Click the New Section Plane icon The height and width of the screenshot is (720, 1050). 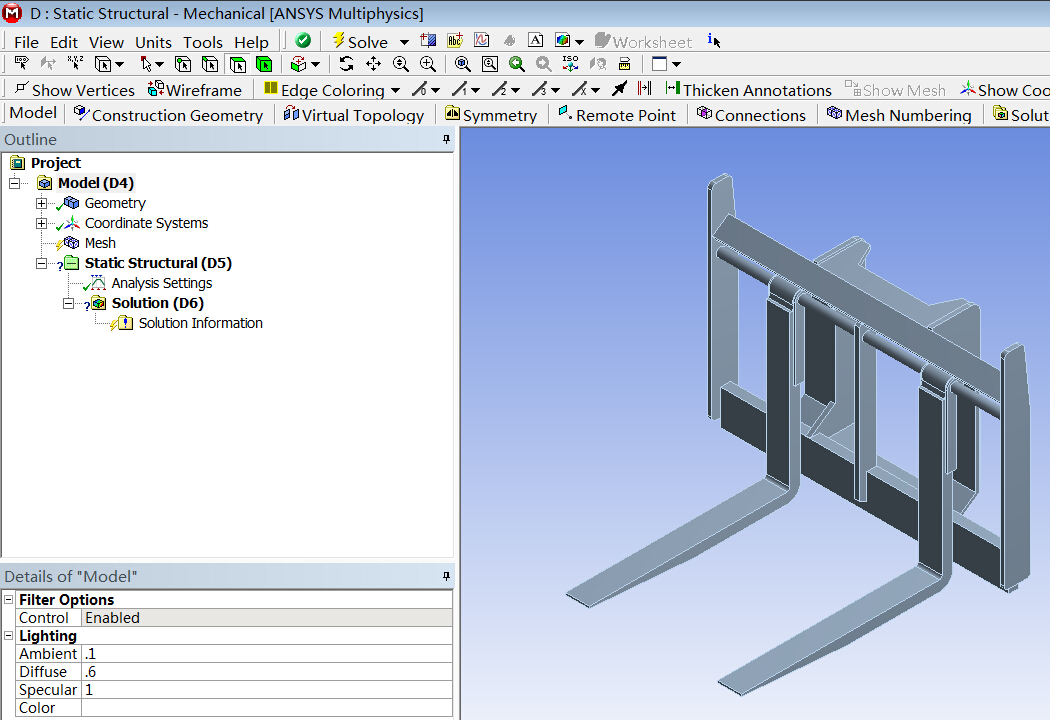tap(429, 41)
